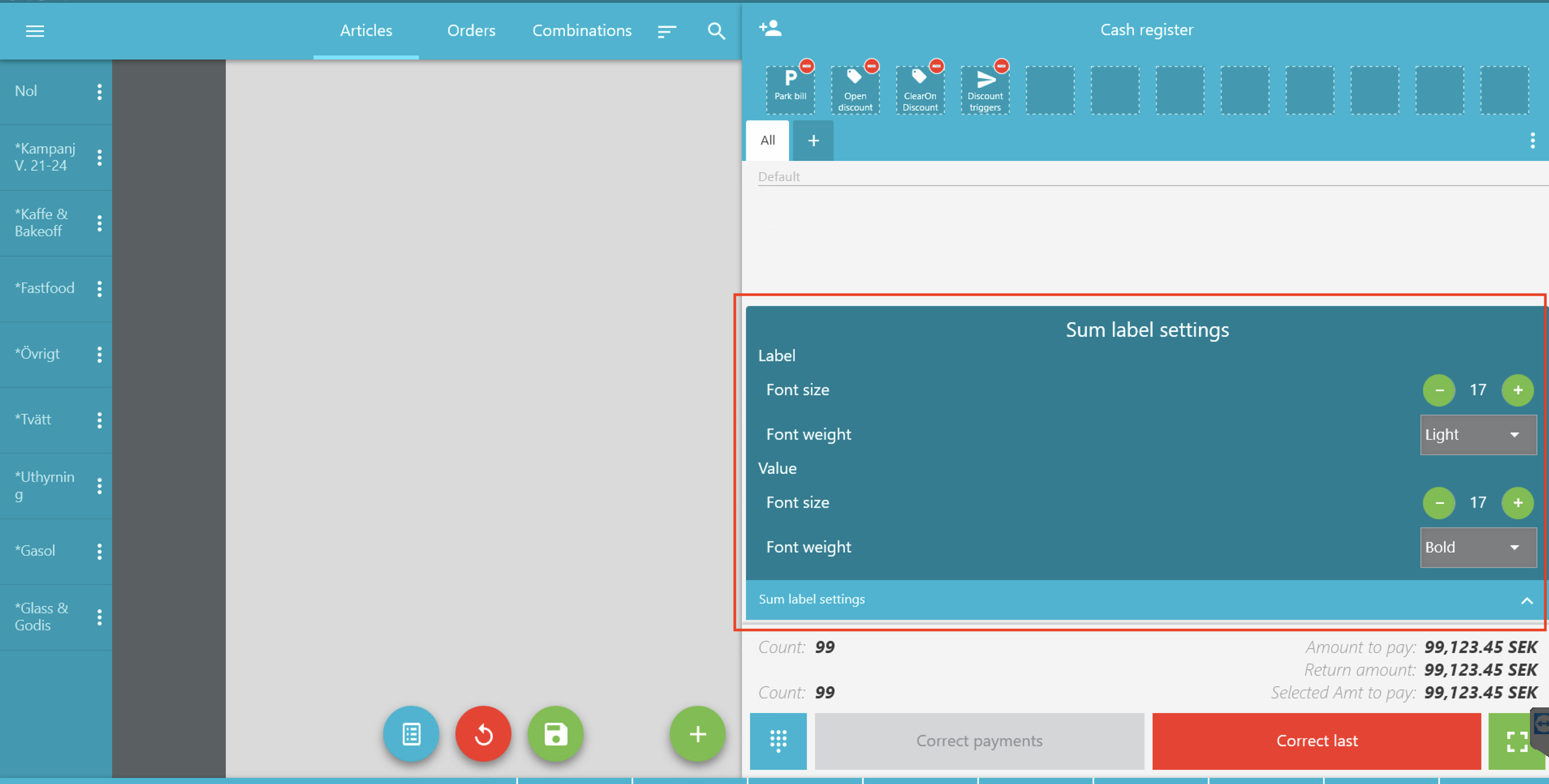This screenshot has width=1549, height=784.
Task: Open Label font weight Light dropdown
Action: click(x=1477, y=435)
